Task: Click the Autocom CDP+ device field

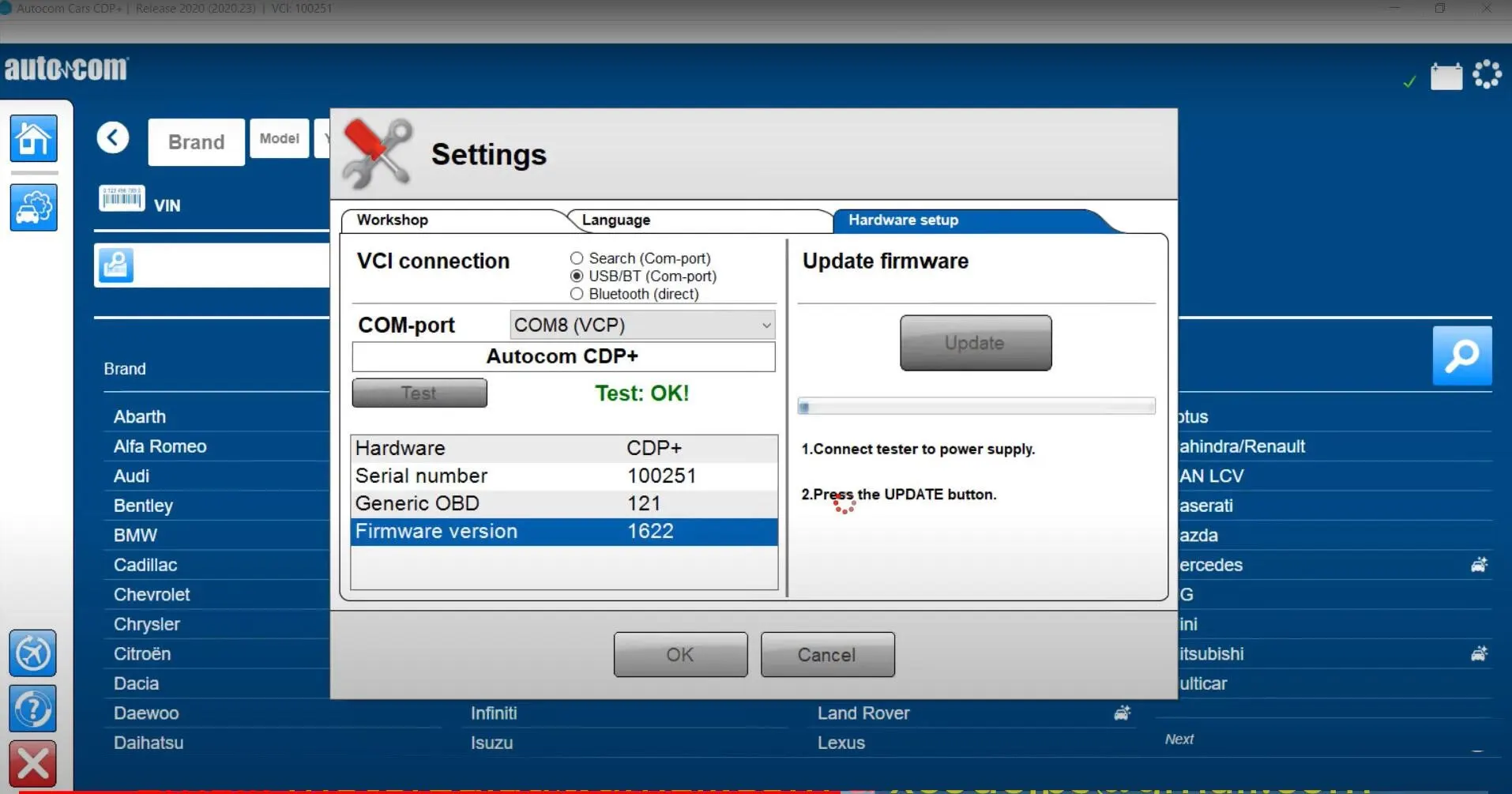Action: (563, 356)
